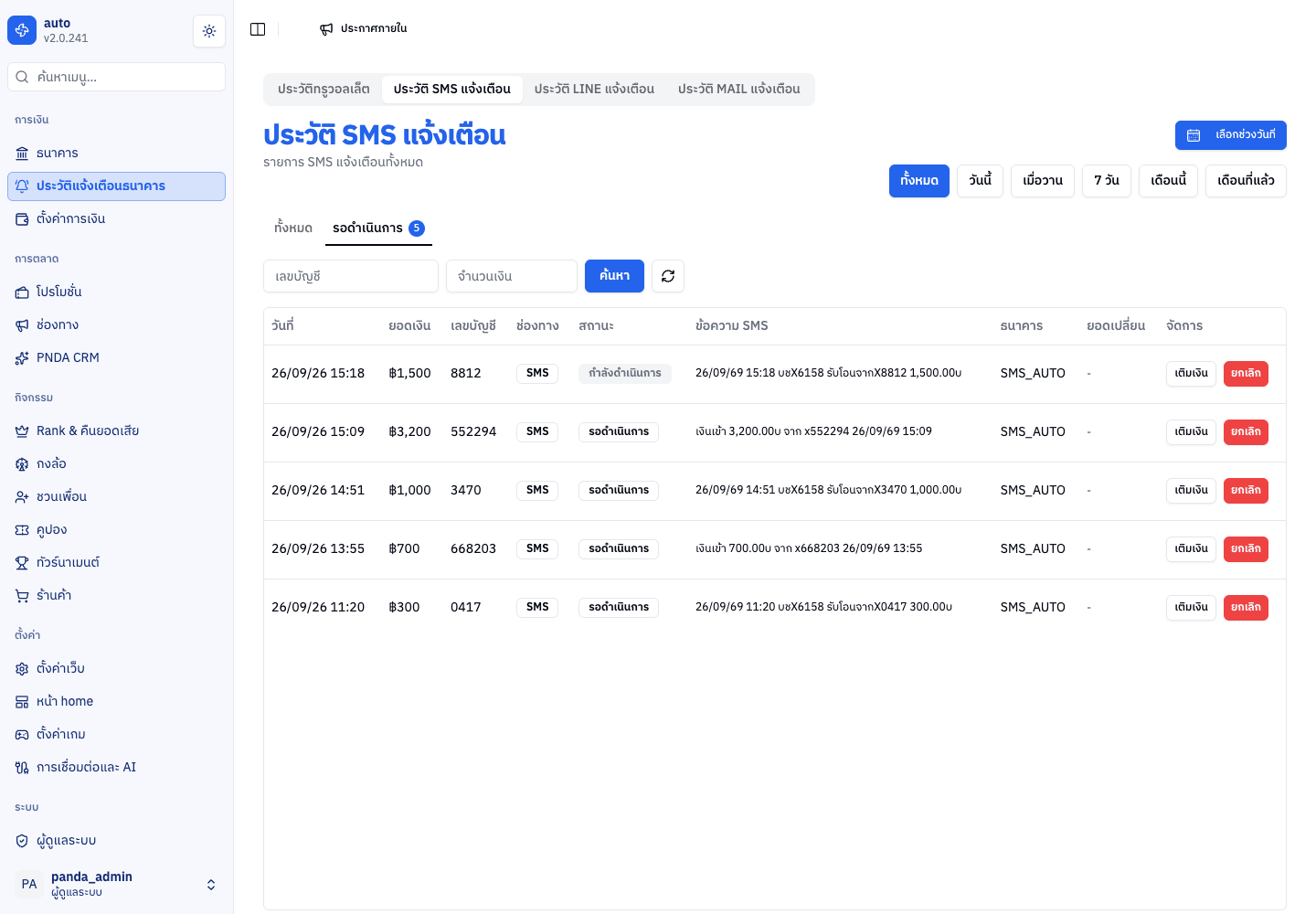The image size is (1316, 914).
Task: Select the 7 วัน filter button
Action: point(1107,181)
